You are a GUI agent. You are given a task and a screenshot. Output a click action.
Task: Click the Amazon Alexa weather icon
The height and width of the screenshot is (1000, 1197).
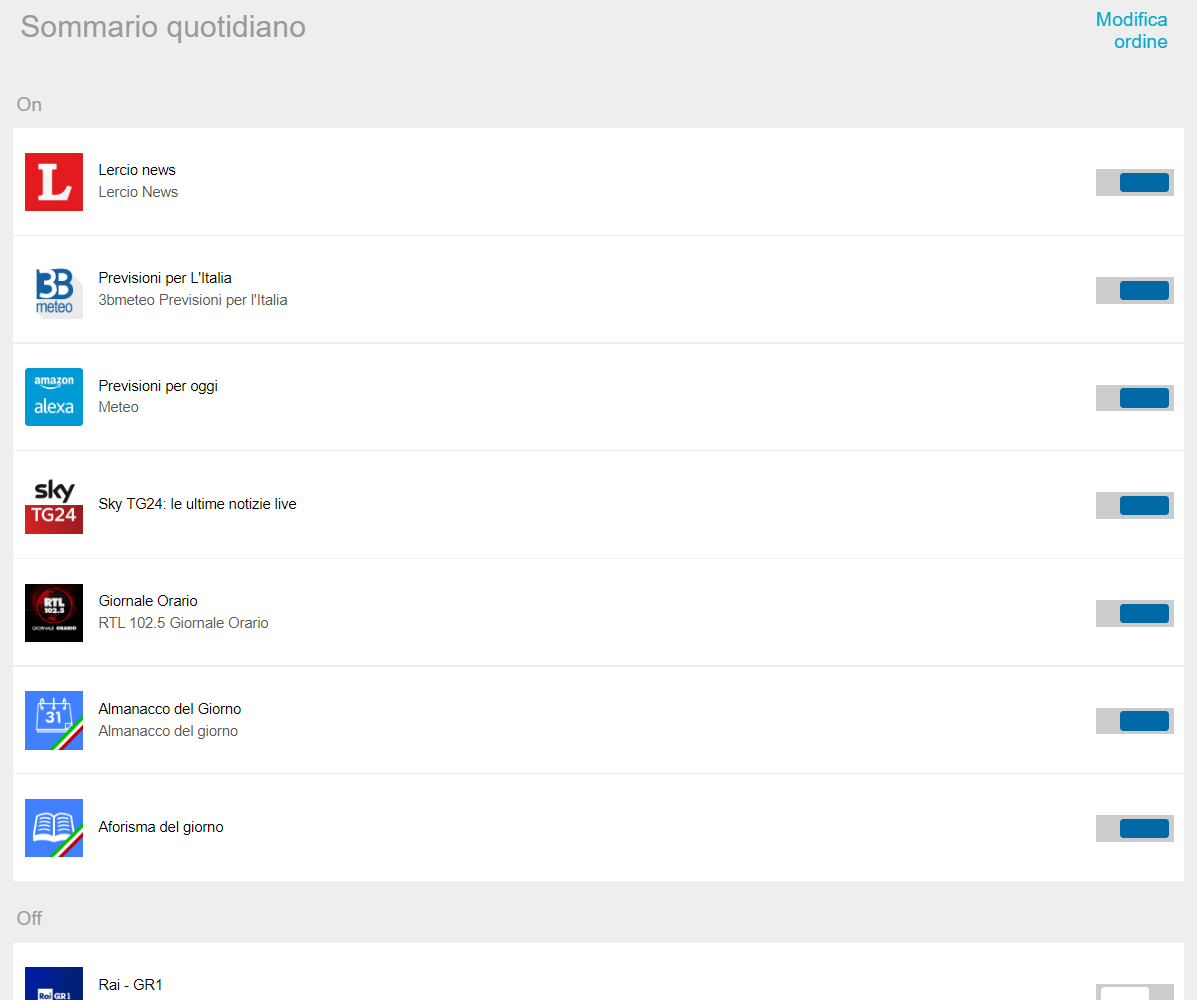54,397
